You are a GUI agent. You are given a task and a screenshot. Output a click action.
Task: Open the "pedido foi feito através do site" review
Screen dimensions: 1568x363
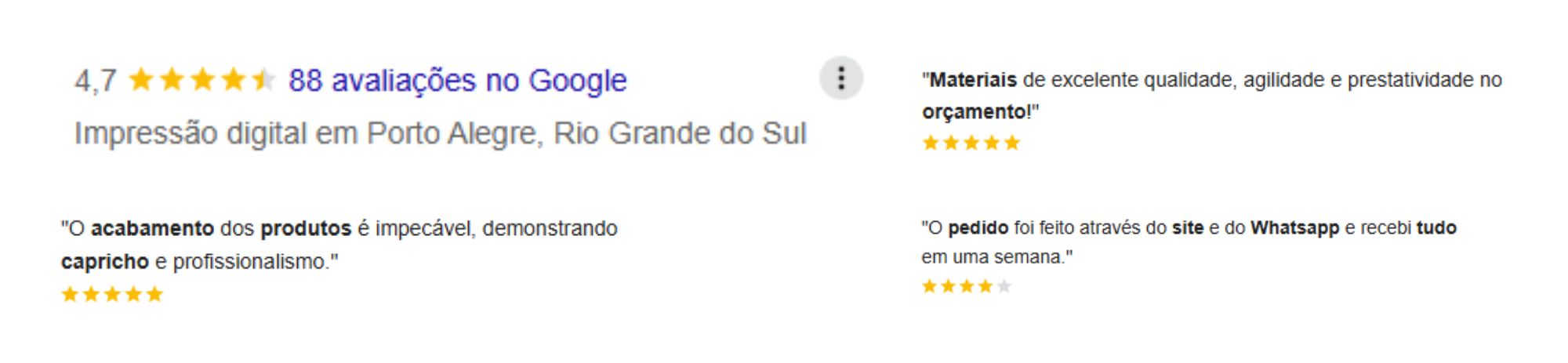click(x=1188, y=228)
